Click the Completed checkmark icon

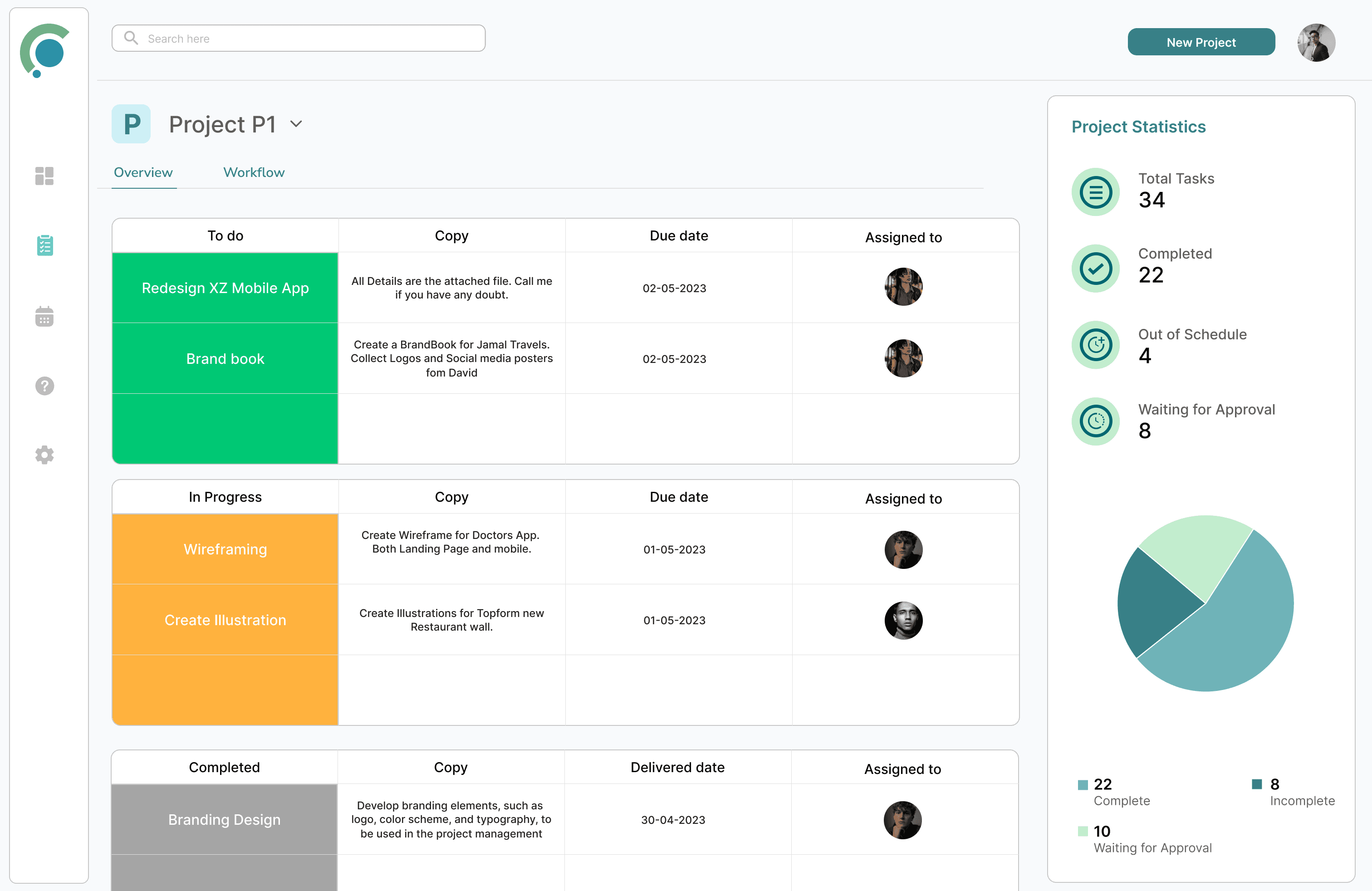pyautogui.click(x=1095, y=268)
